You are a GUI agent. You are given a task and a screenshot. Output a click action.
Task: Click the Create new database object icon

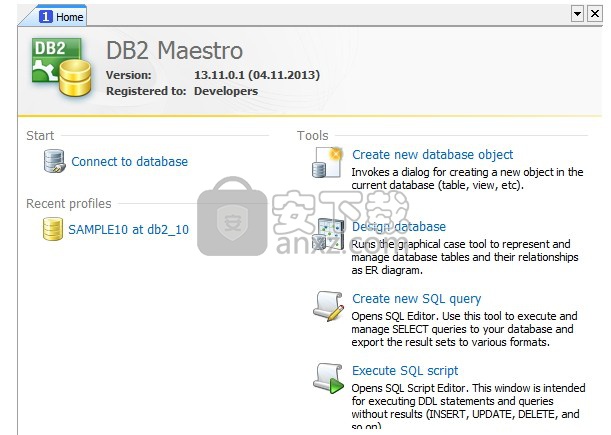pos(328,162)
